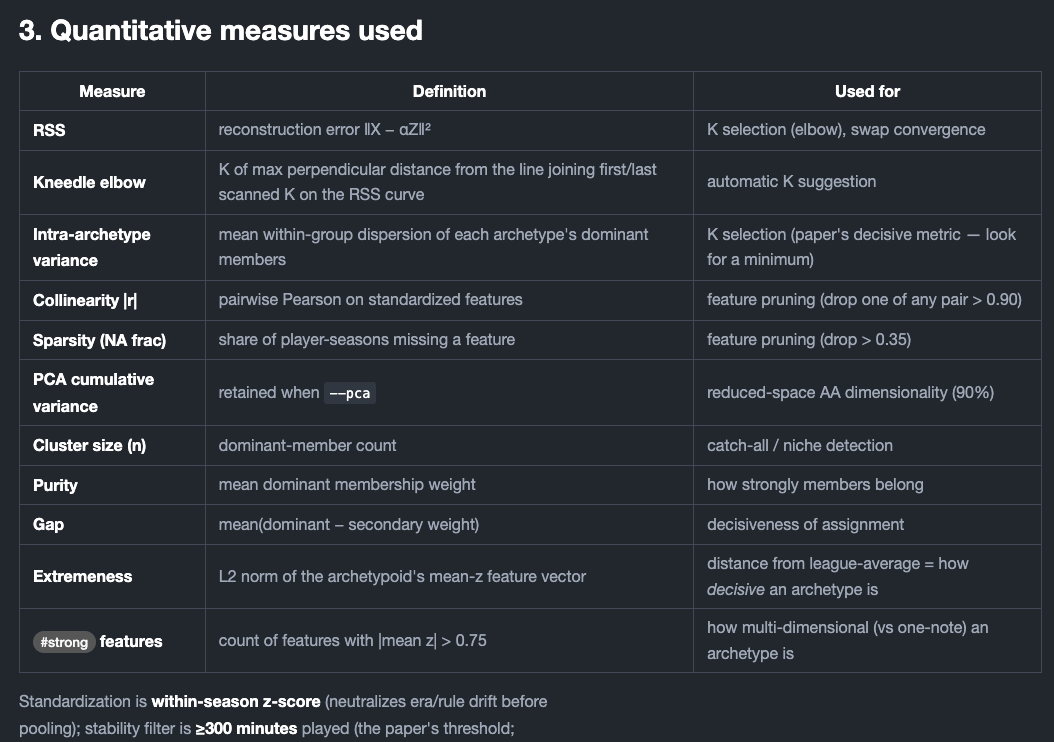Click "mean within-group dispersion" definition cell

[x=449, y=247]
